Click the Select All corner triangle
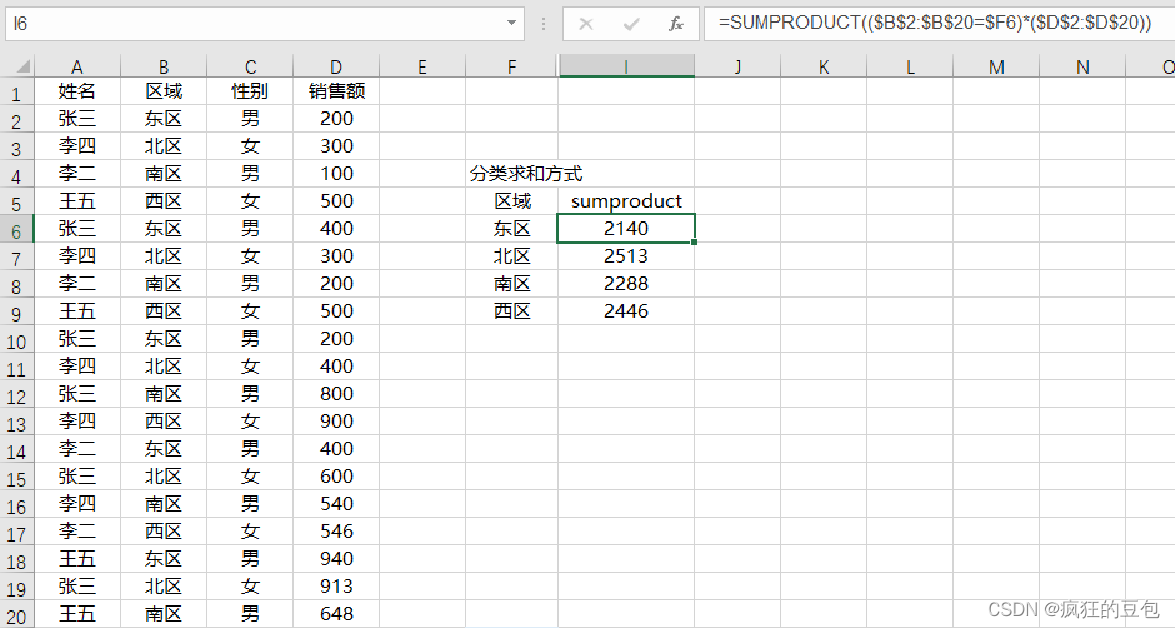 coord(22,67)
